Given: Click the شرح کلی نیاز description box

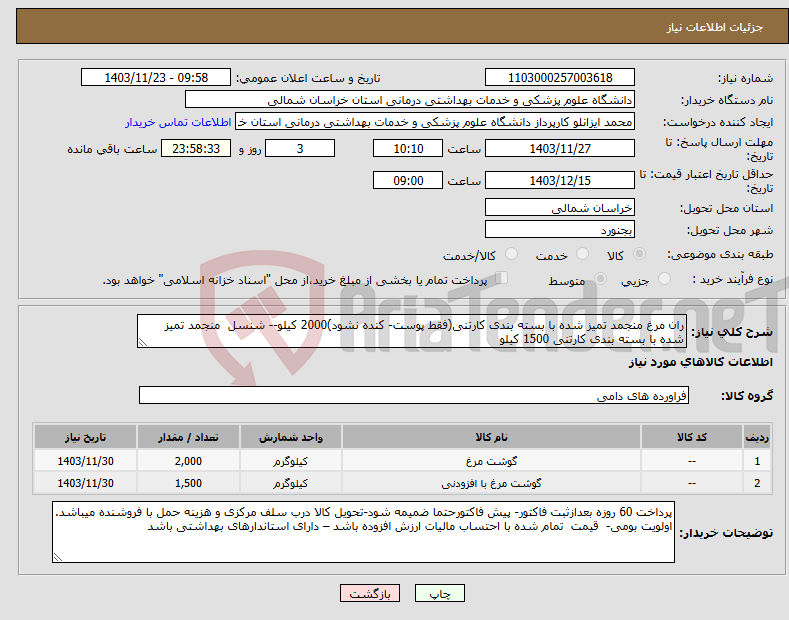Looking at the screenshot, I should [412, 331].
